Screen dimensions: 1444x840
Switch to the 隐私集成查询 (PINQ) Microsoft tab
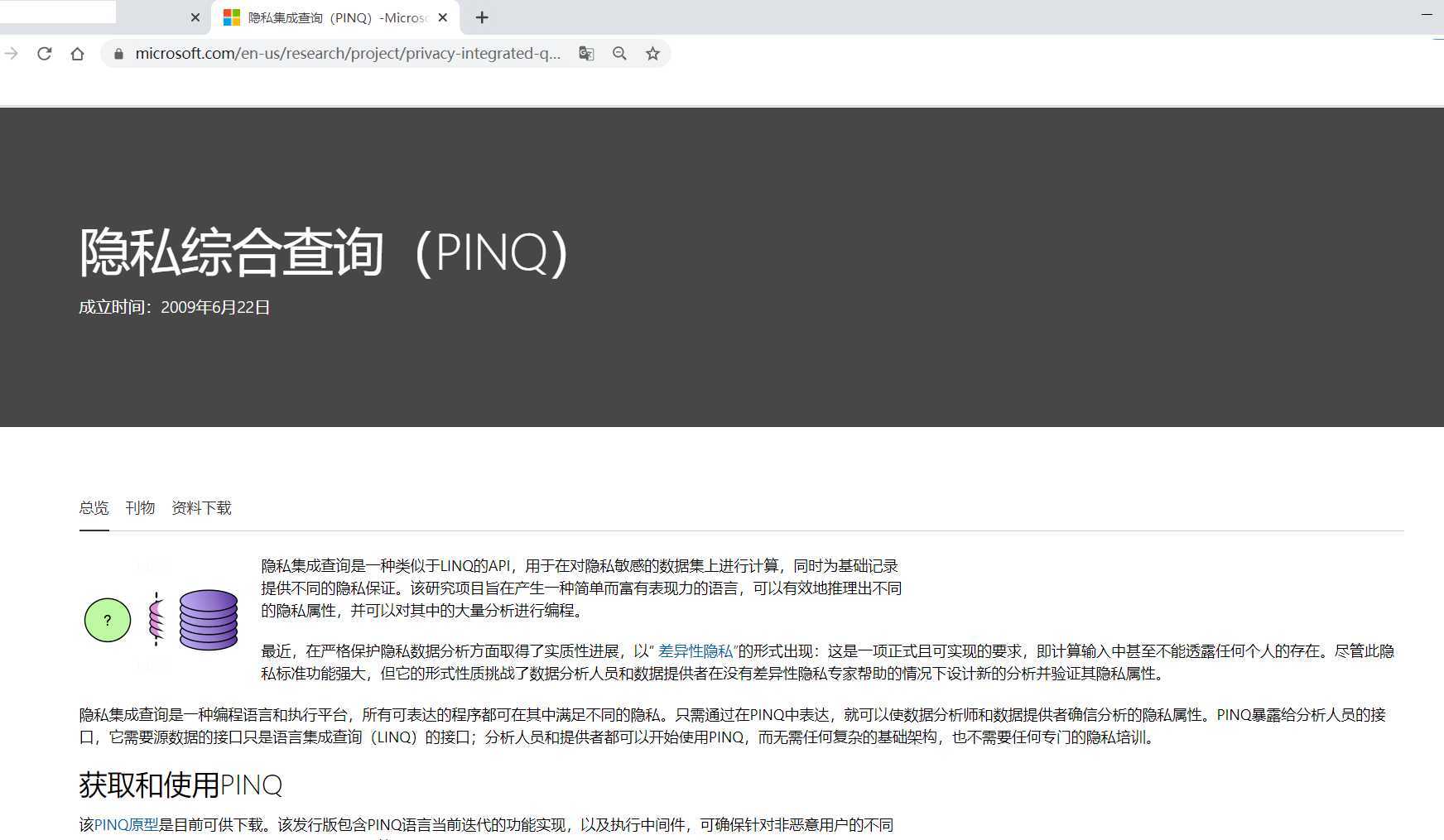pyautogui.click(x=335, y=17)
